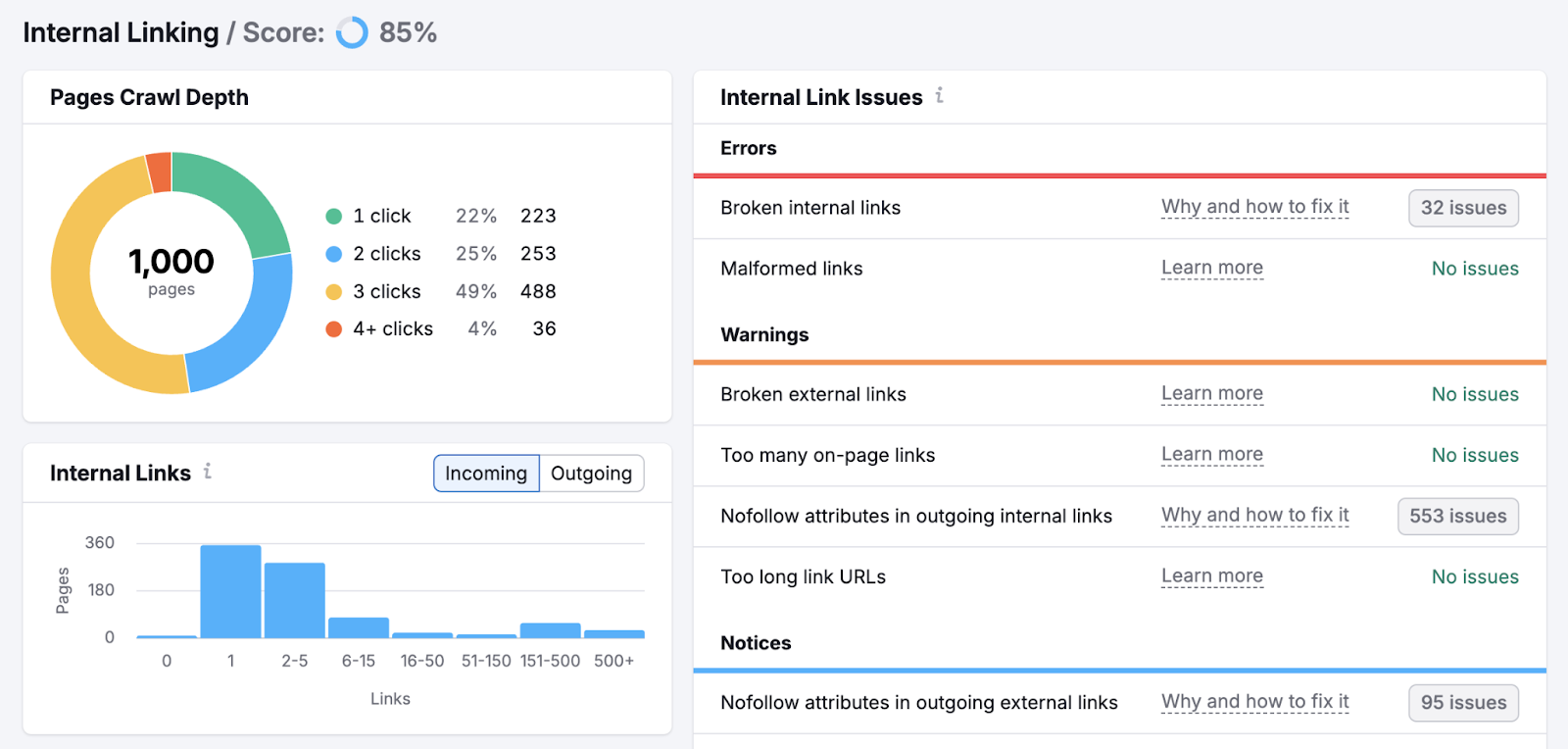Click Learn more for Too long link URLs

pyautogui.click(x=1211, y=575)
